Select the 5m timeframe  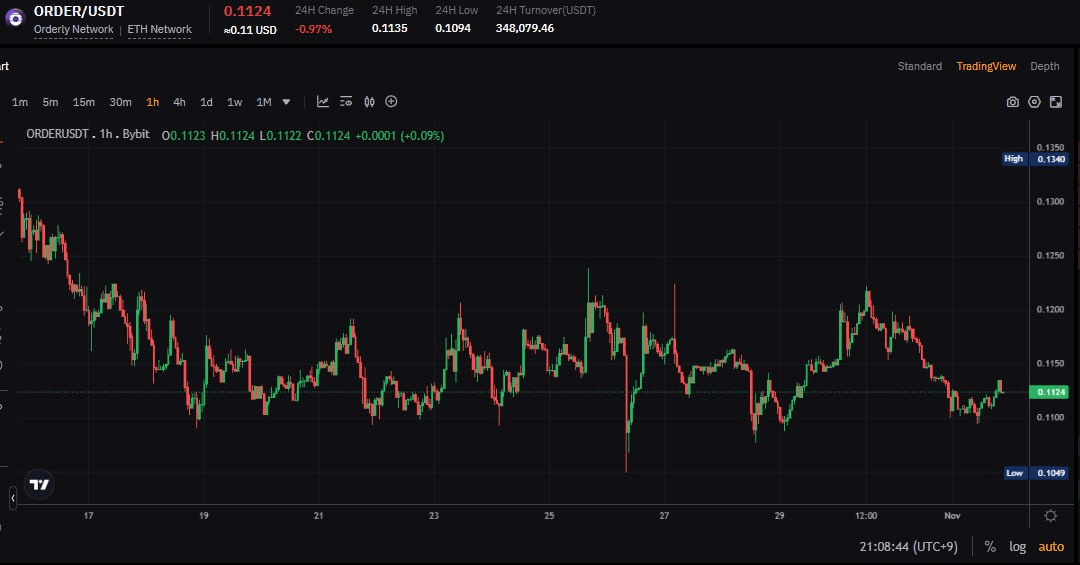point(50,102)
